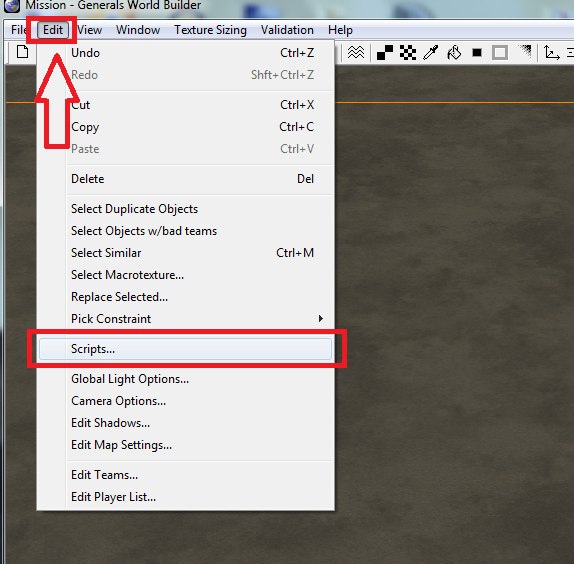Click the Generals World Builder title icon

(x=11, y=5)
